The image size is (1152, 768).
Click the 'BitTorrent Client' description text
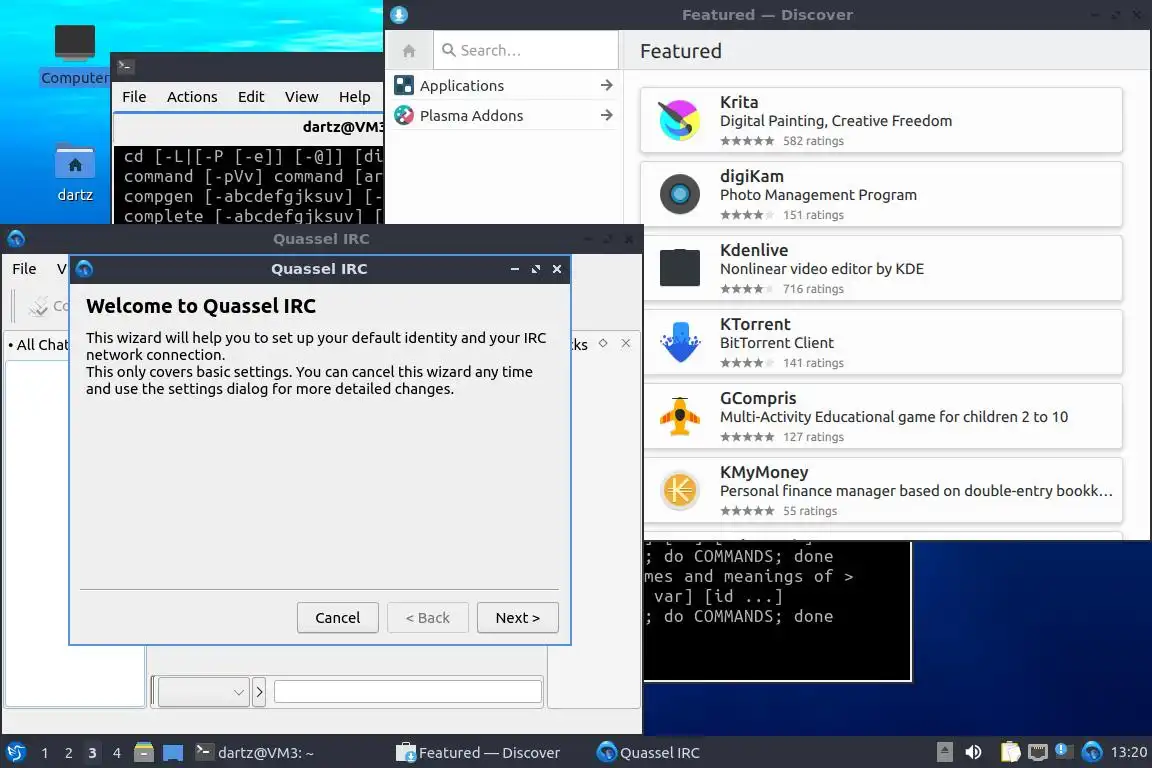(777, 342)
